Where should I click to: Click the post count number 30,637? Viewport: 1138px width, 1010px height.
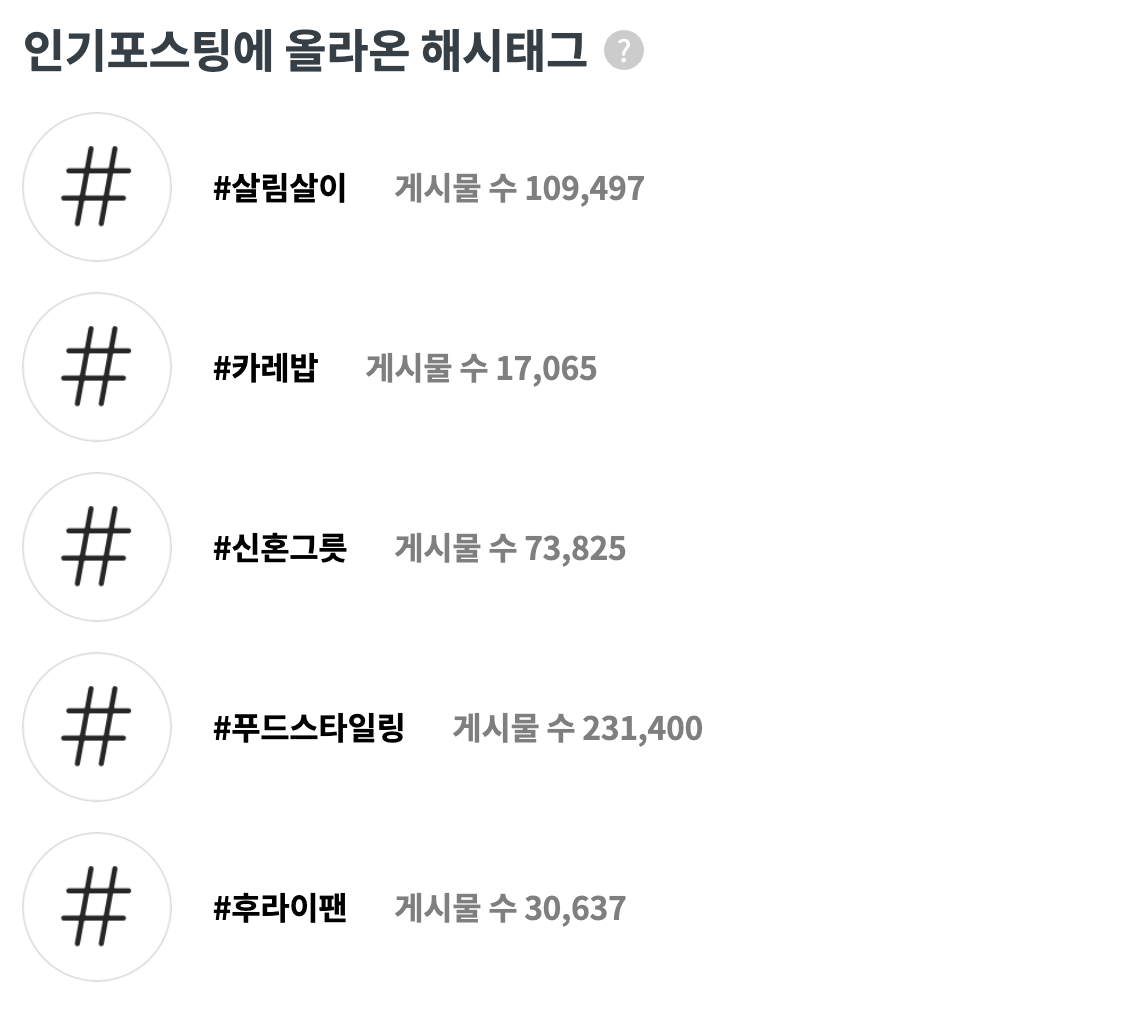pos(575,908)
